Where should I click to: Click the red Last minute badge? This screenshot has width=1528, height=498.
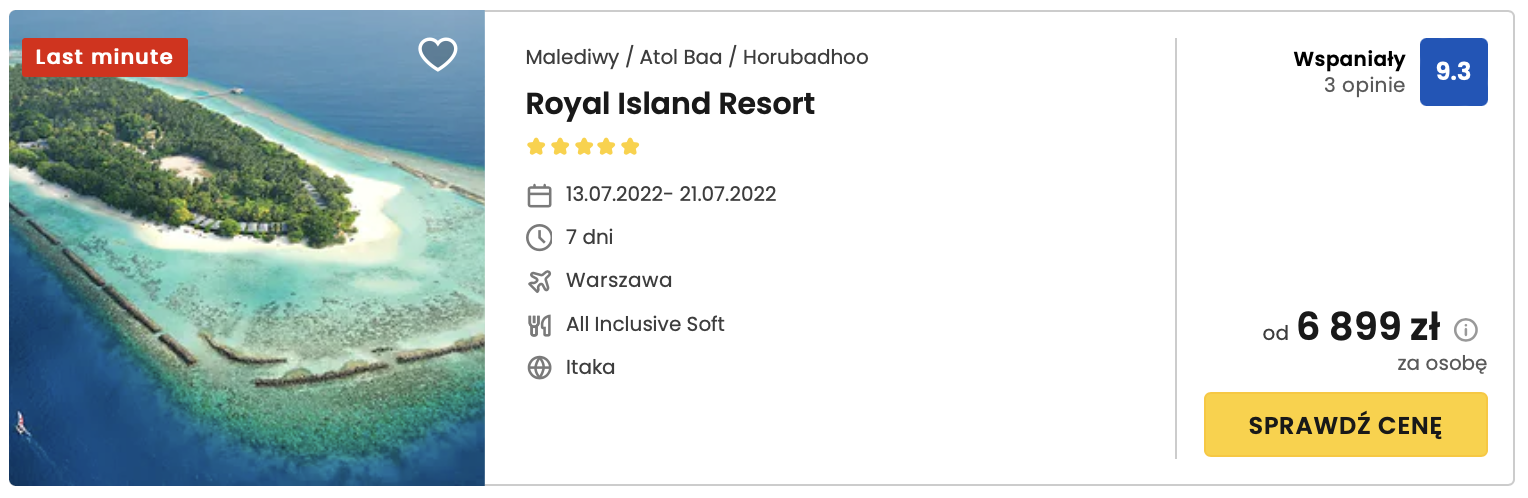click(104, 57)
